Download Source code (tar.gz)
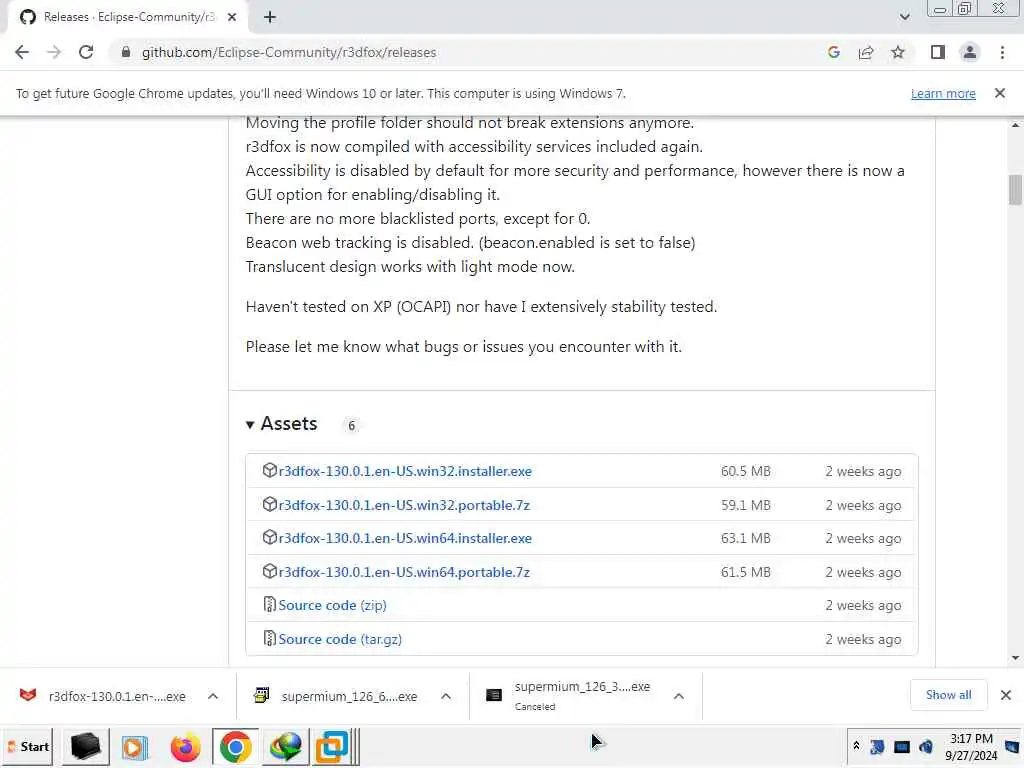 click(340, 639)
